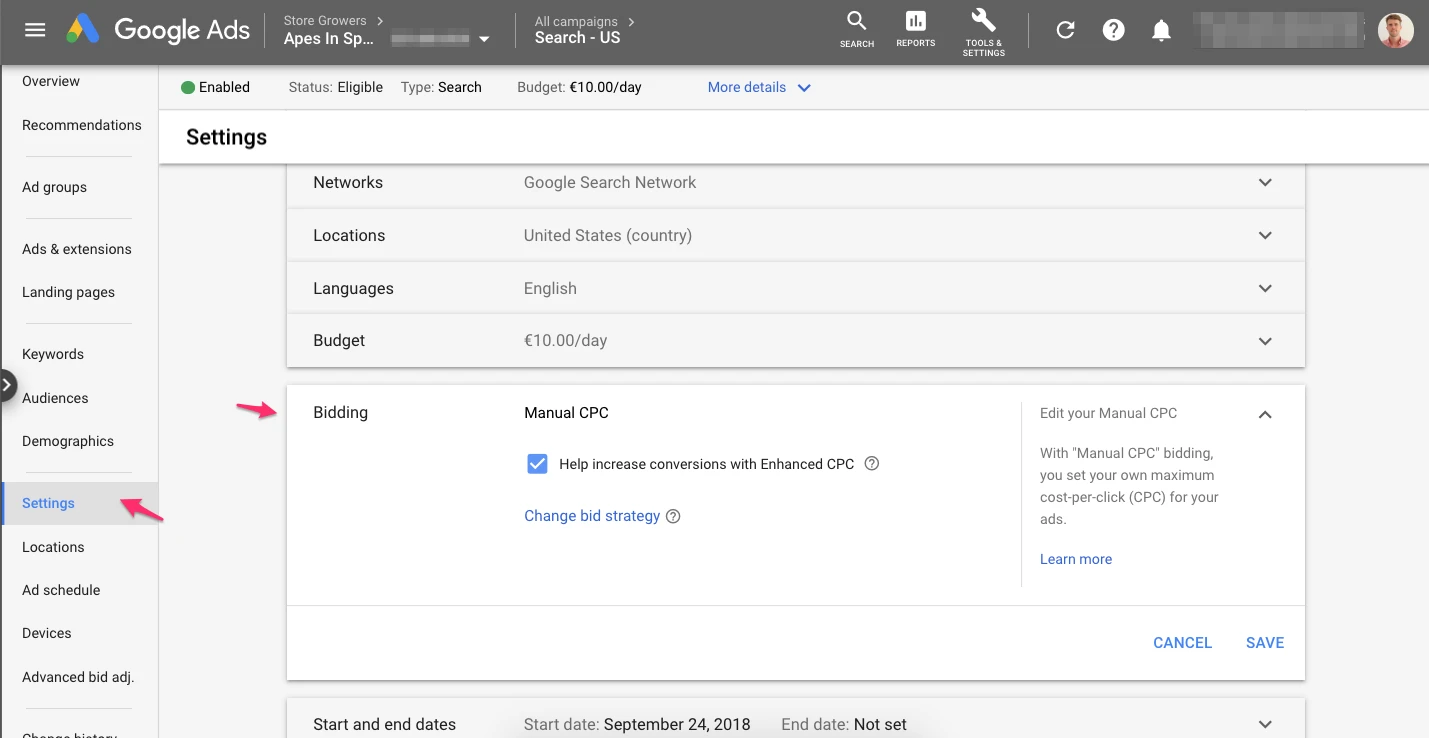Image resolution: width=1429 pixels, height=738 pixels.
Task: Open the Help question mark icon
Action: click(1114, 30)
